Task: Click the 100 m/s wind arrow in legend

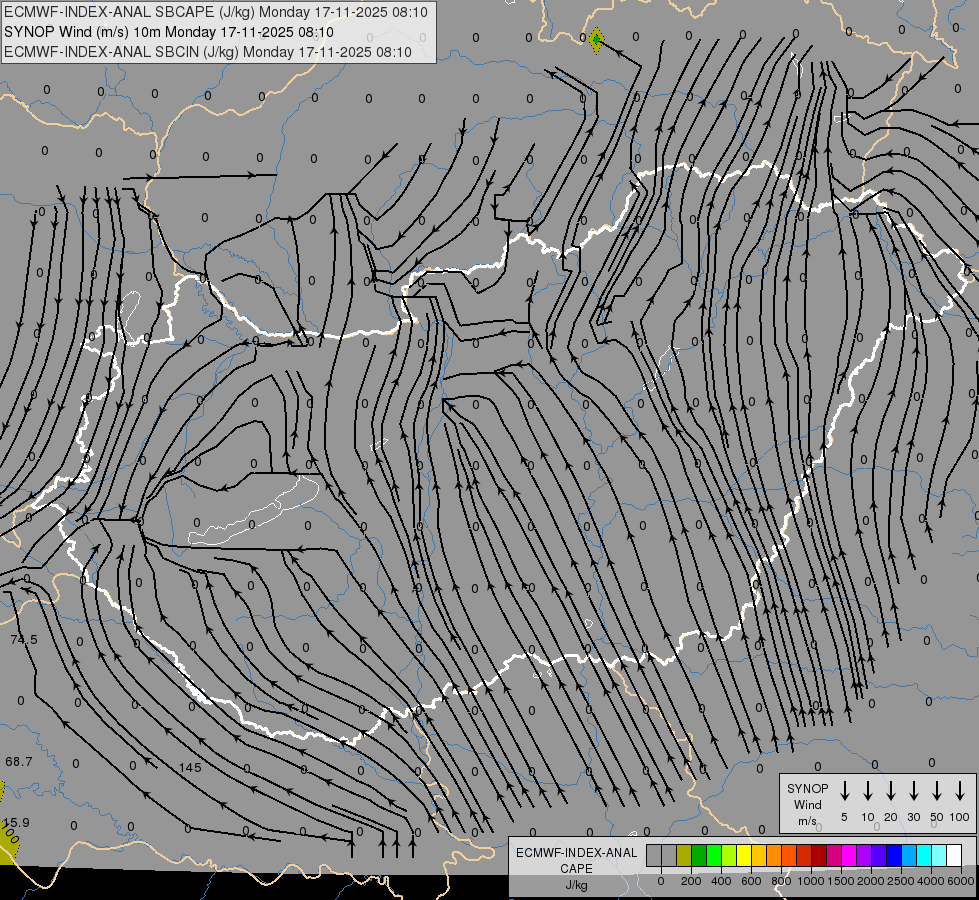Action: pyautogui.click(x=960, y=791)
